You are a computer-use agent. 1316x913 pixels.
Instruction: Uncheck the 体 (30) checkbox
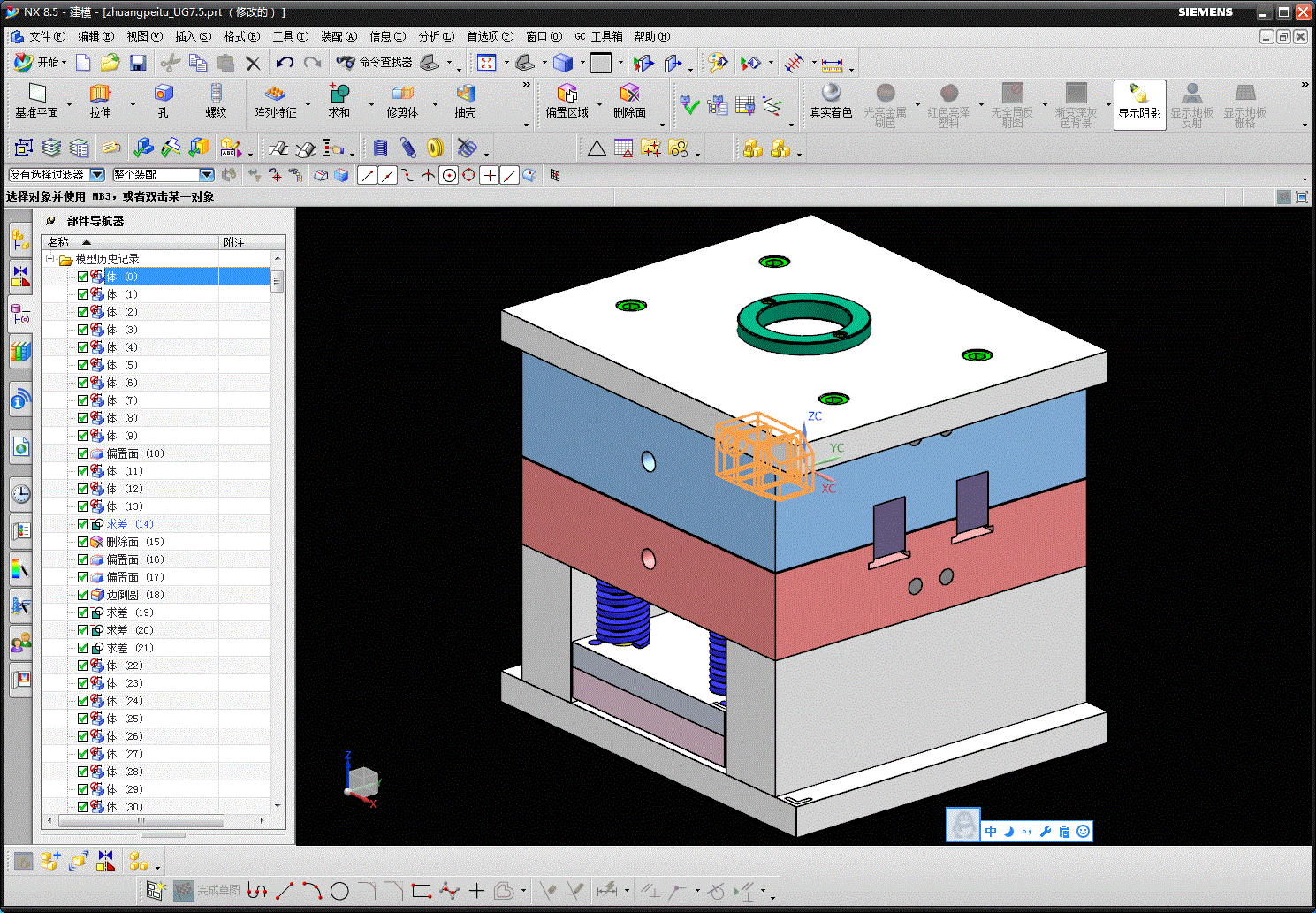[x=83, y=807]
